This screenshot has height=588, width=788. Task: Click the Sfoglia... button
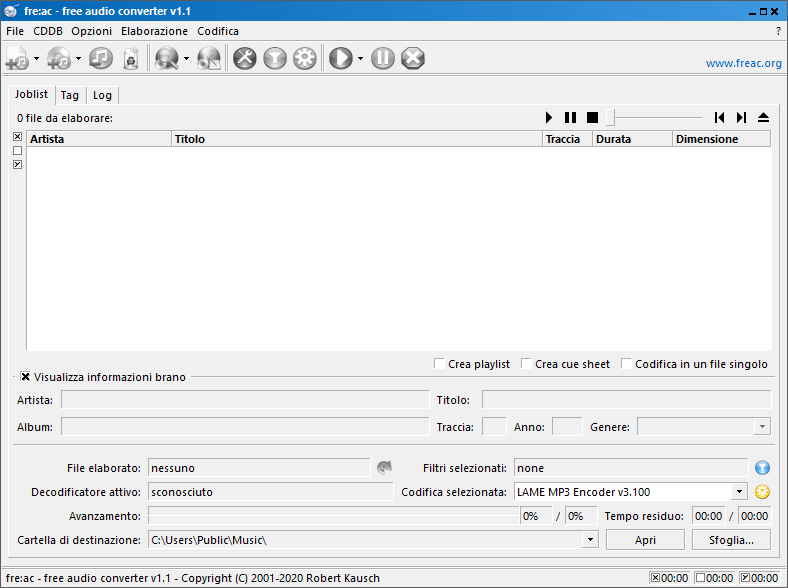pyautogui.click(x=731, y=540)
